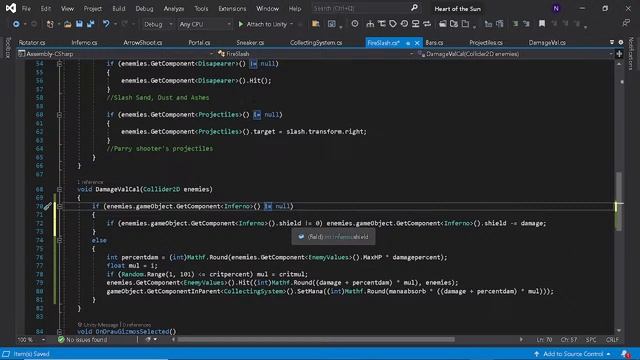Click the SPC indentation indicator
640x360 pixels.
click(x=591, y=340)
